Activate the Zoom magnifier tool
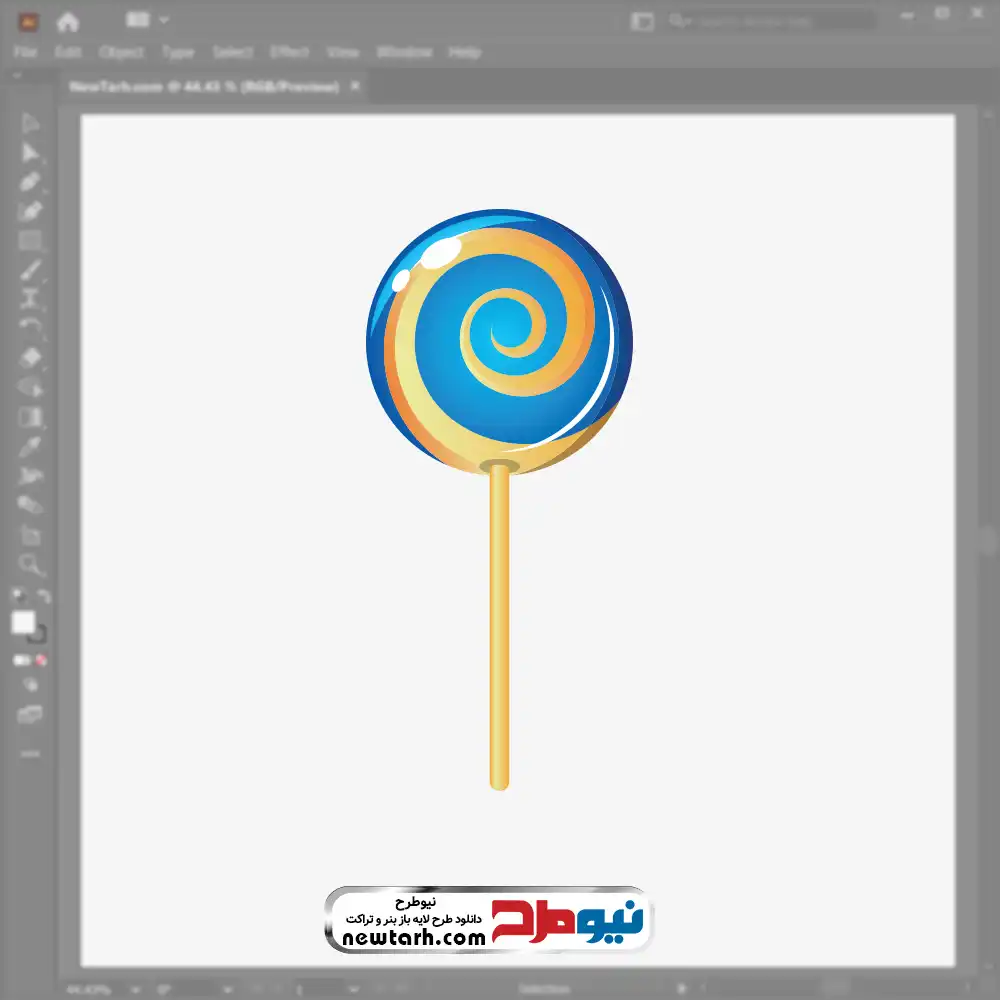 31,565
